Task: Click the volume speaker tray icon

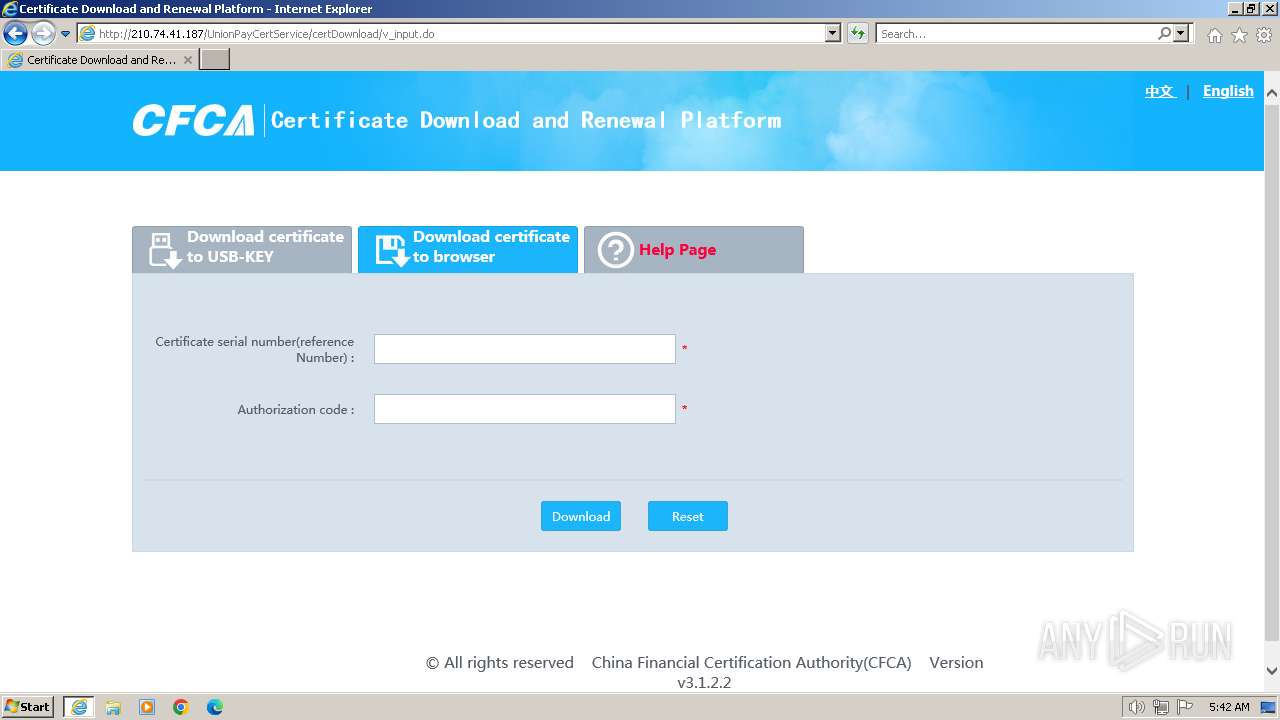Action: 1137,707
